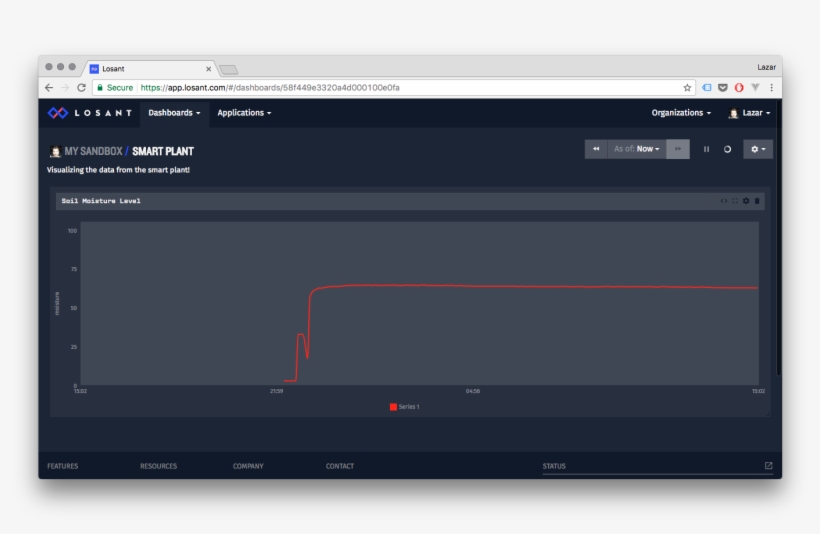Bookmark this page with the star

pos(687,88)
